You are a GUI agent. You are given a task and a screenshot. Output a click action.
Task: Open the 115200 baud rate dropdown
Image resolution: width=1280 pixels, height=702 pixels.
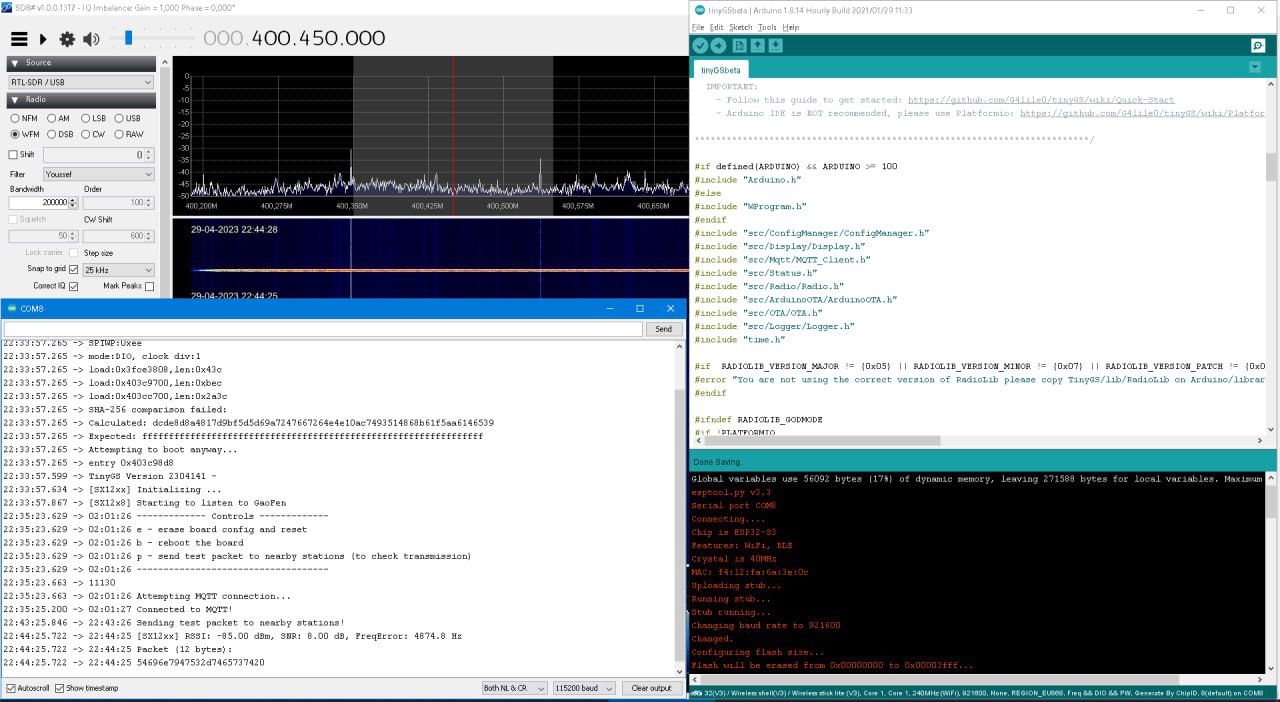[x=584, y=688]
